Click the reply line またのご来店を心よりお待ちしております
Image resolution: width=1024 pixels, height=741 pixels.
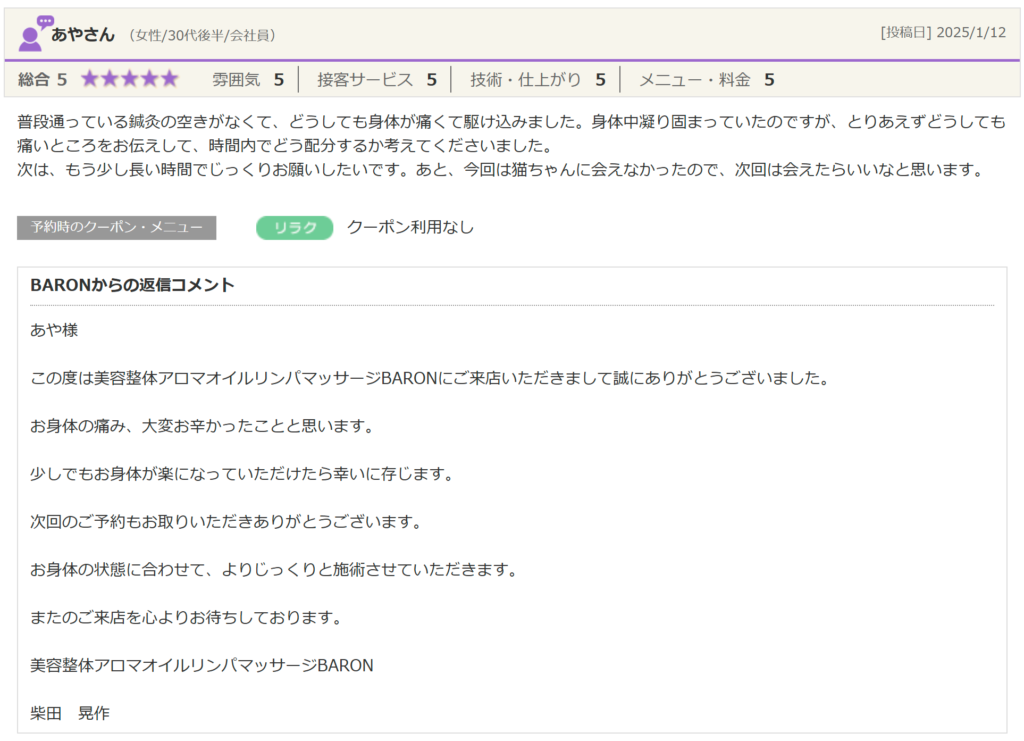[x=186, y=618]
